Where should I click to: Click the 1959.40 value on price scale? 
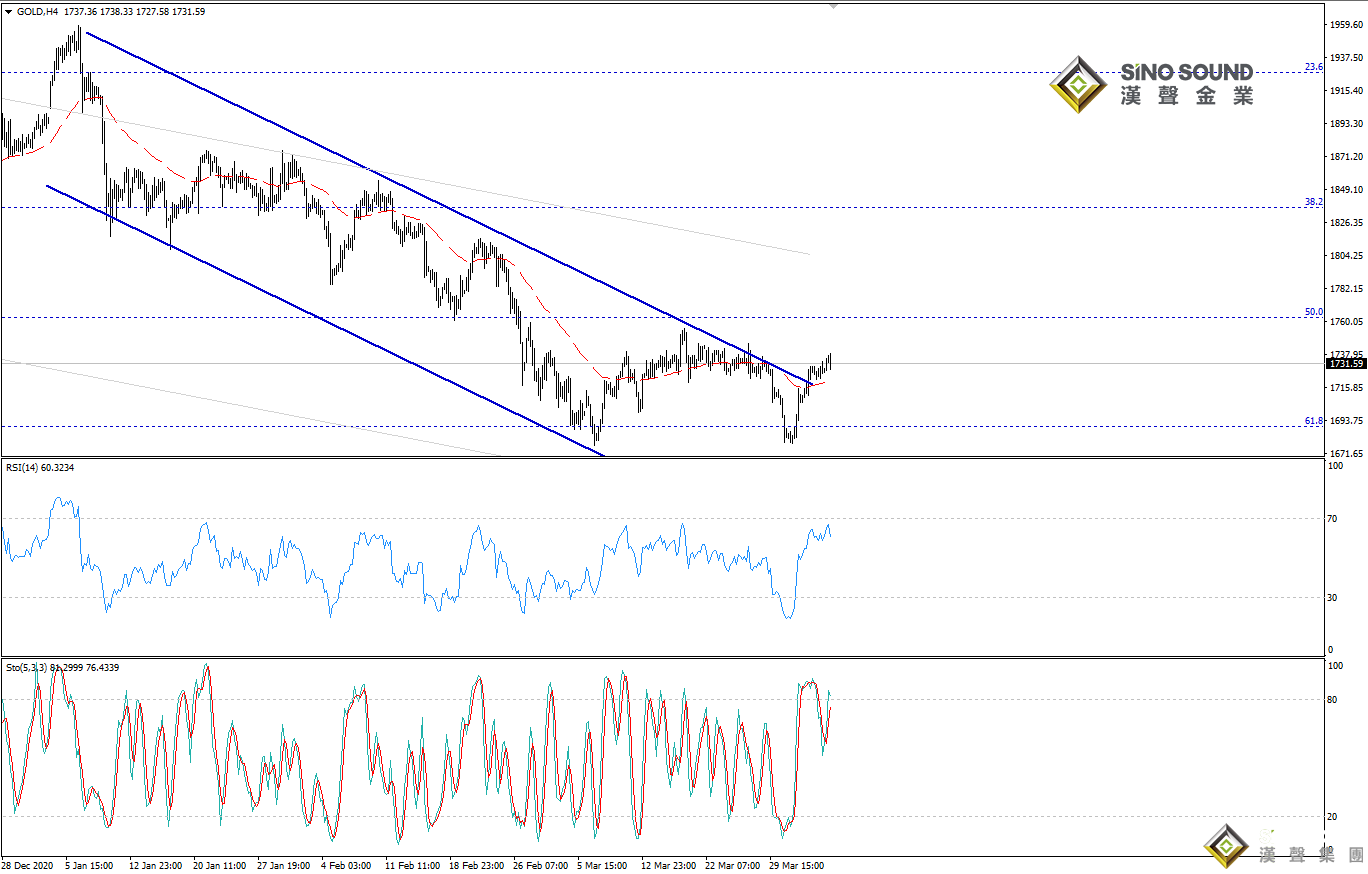(x=1346, y=24)
